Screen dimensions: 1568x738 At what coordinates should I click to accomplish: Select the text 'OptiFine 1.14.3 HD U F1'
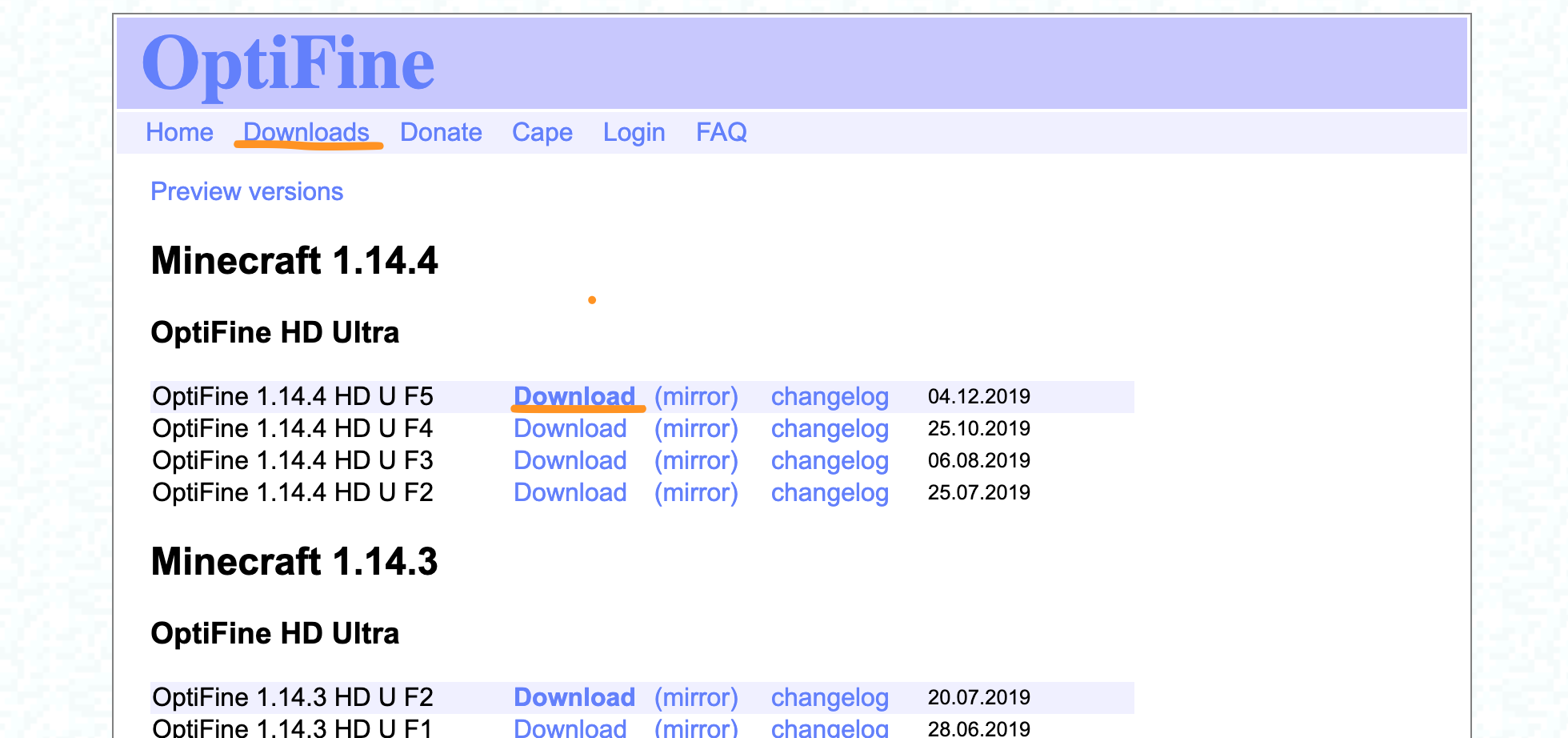293,728
